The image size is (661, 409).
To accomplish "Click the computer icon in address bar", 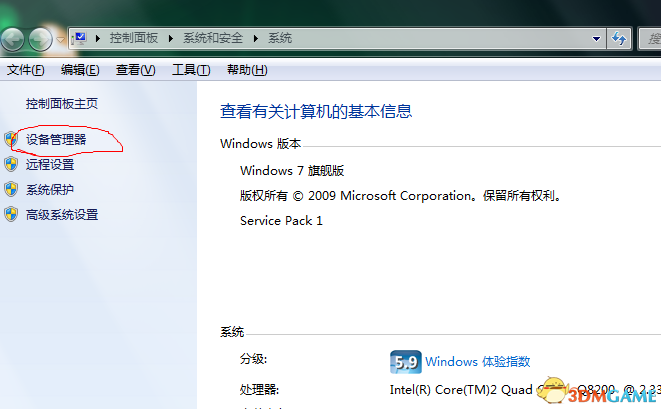I will (x=79, y=39).
